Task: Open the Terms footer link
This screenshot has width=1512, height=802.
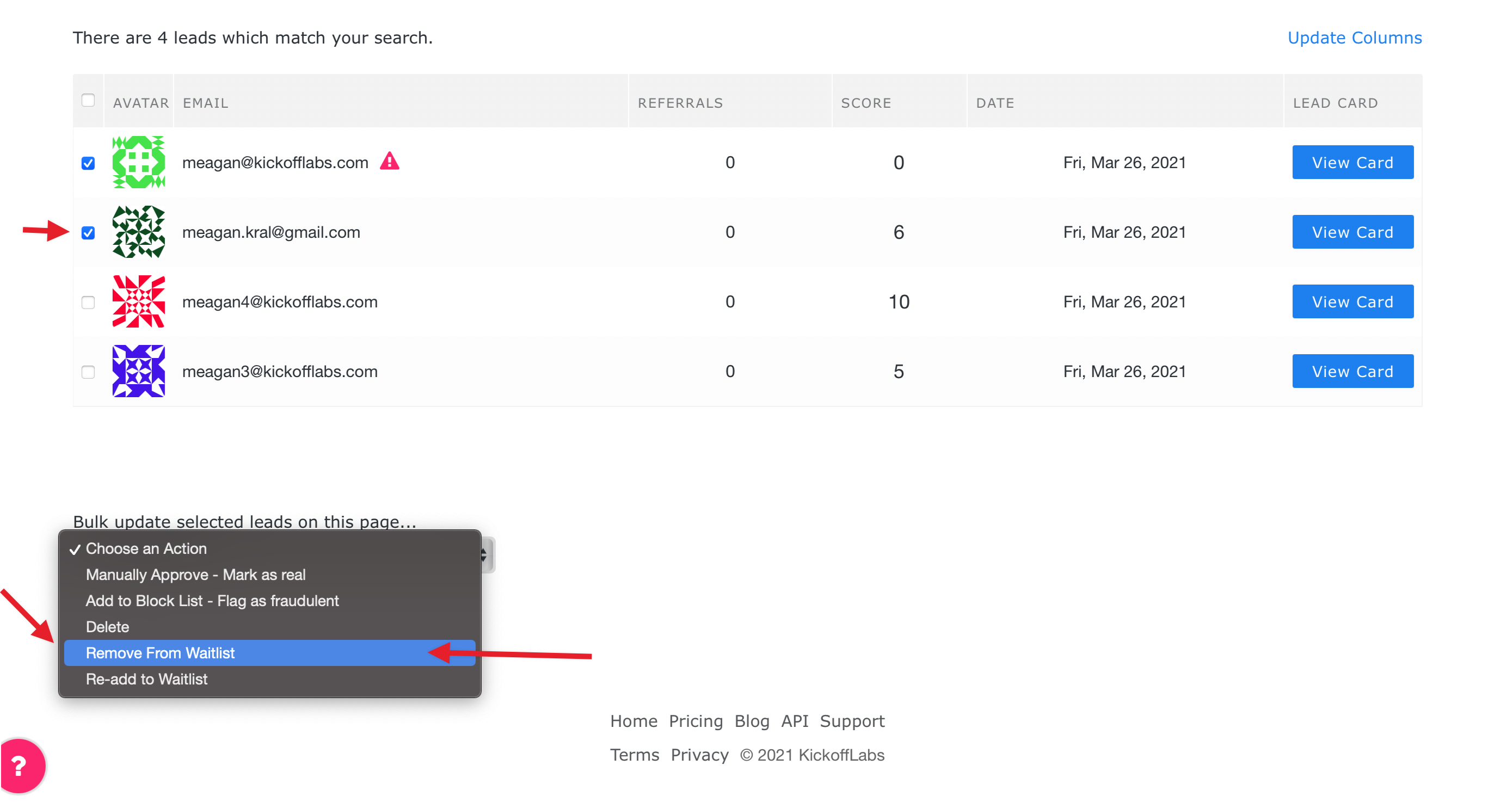Action: (x=634, y=755)
